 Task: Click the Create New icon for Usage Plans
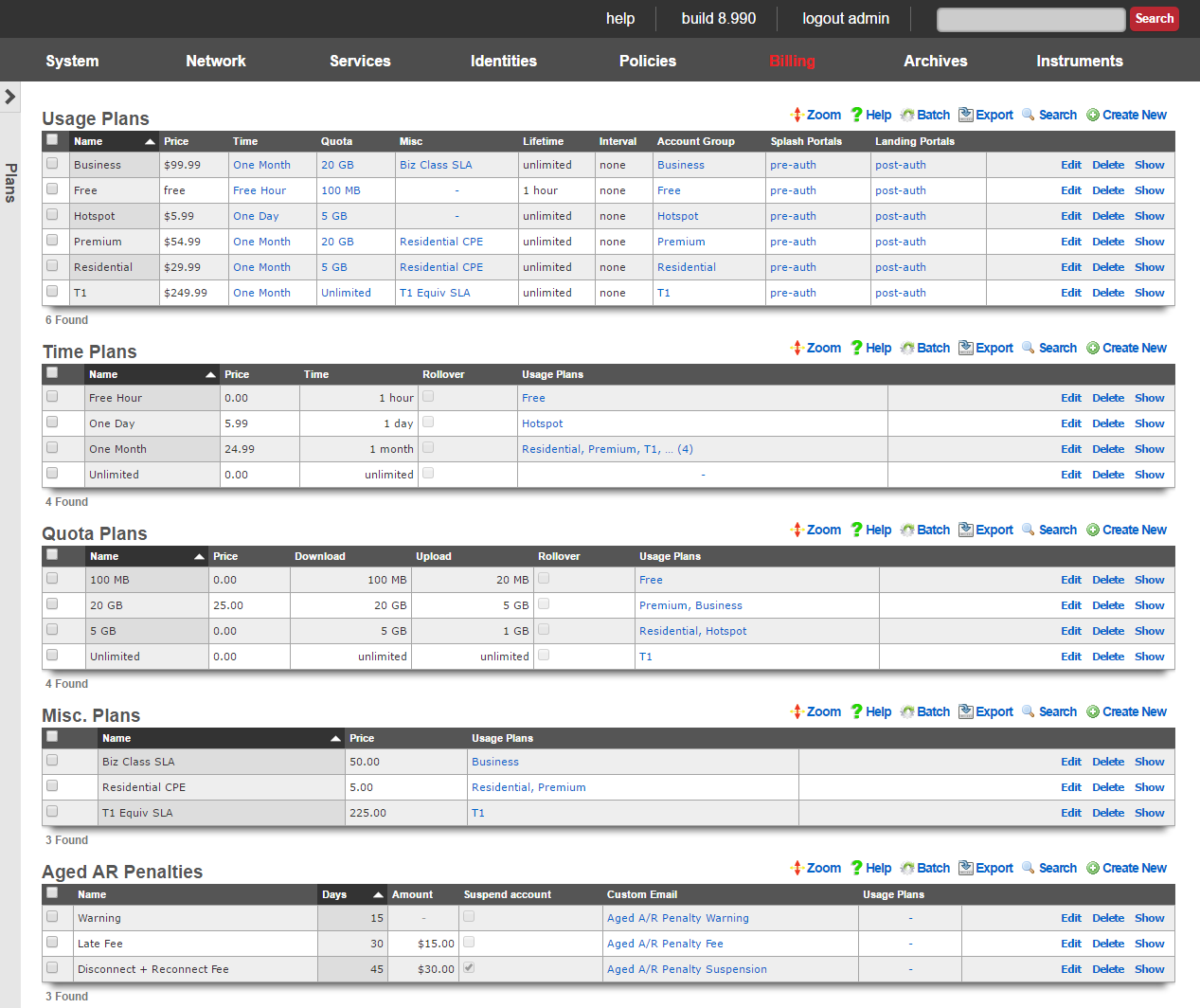tap(1093, 115)
